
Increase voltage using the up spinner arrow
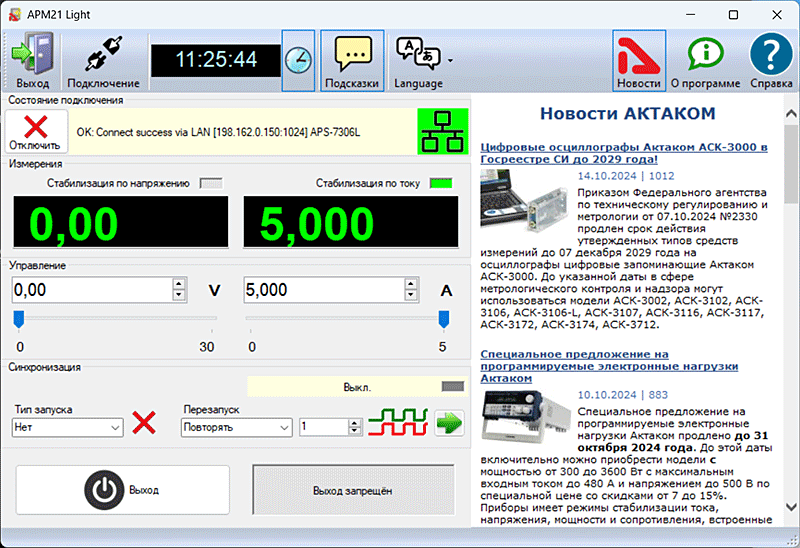(179, 284)
